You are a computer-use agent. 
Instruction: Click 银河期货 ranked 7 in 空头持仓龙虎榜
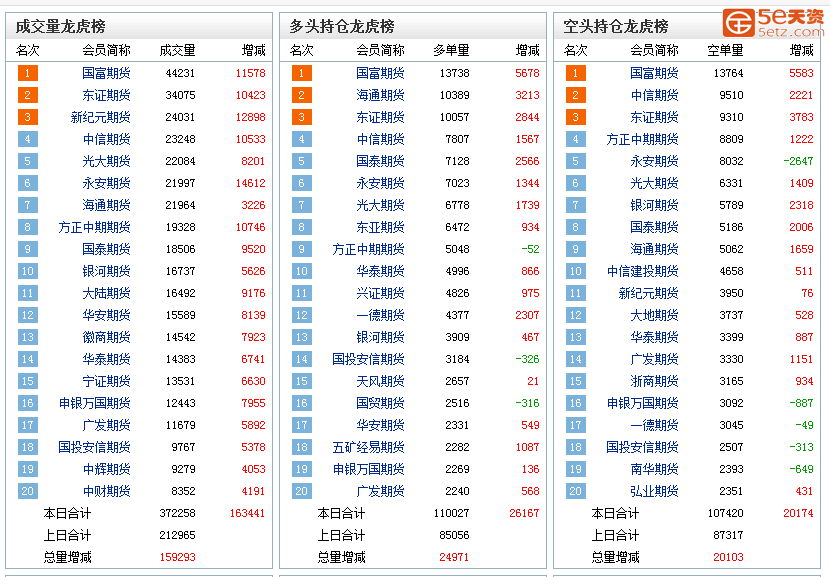pos(654,205)
